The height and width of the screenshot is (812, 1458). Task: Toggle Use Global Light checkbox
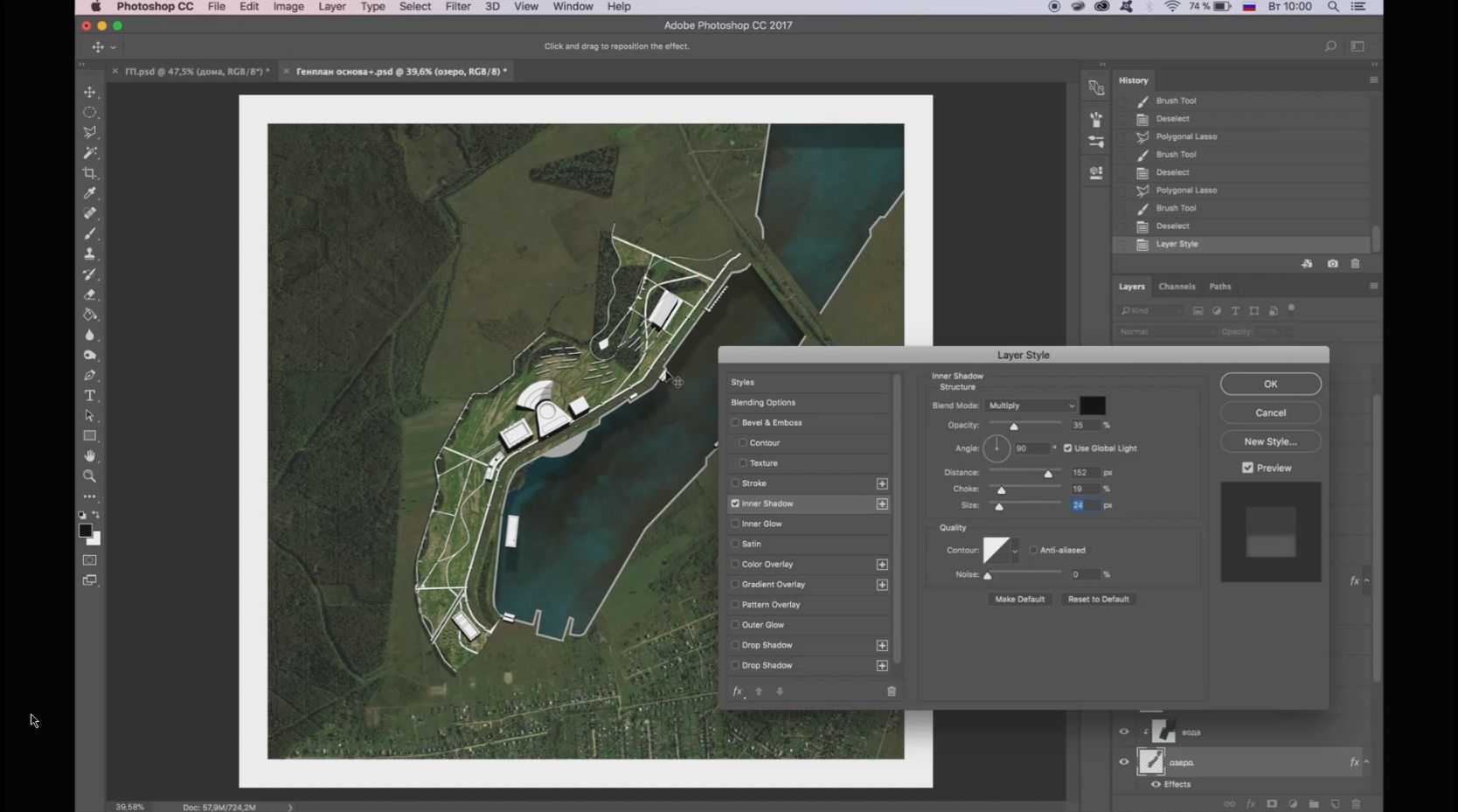pyautogui.click(x=1067, y=448)
